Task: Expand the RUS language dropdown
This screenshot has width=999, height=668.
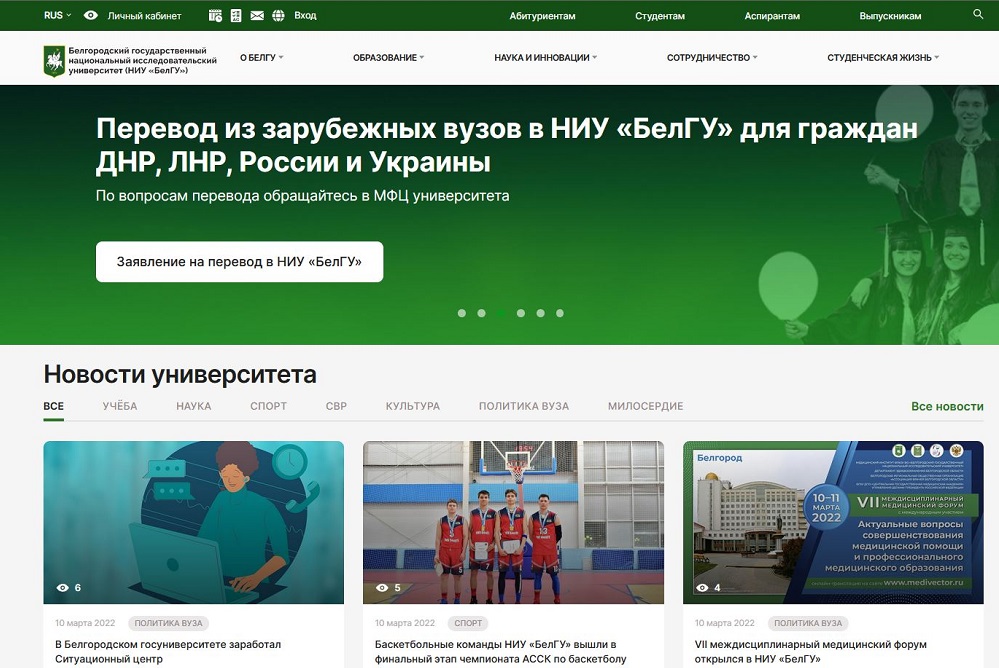Action: [58, 16]
